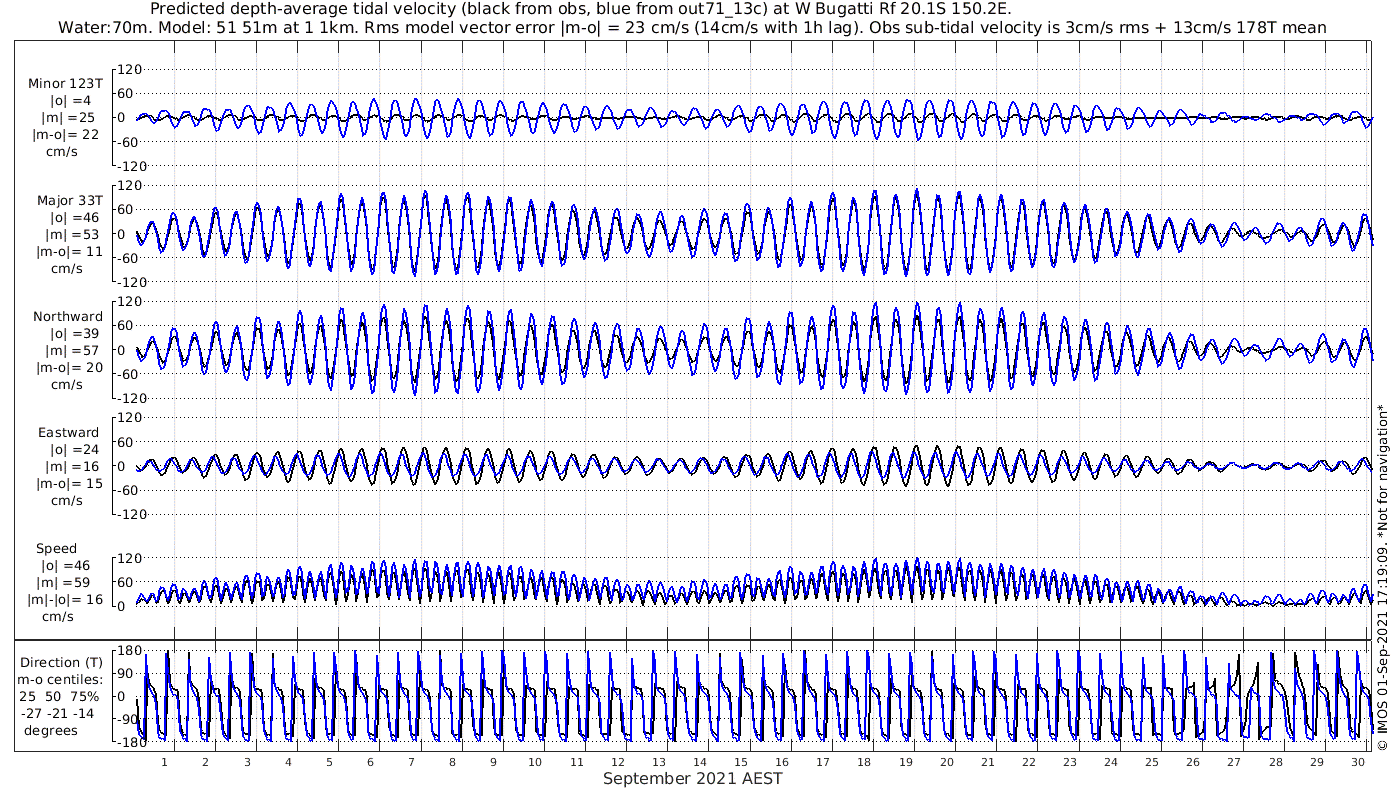Click the '|m-o|= 20' value under Northward

(68, 368)
